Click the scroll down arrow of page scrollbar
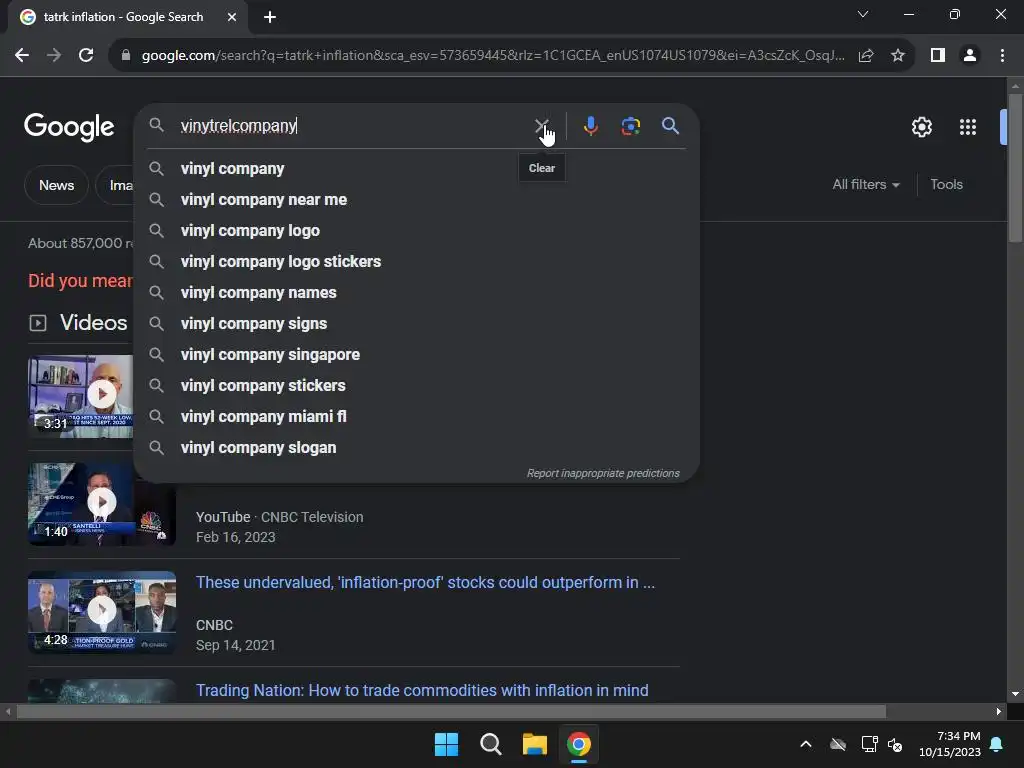 tap(1015, 694)
